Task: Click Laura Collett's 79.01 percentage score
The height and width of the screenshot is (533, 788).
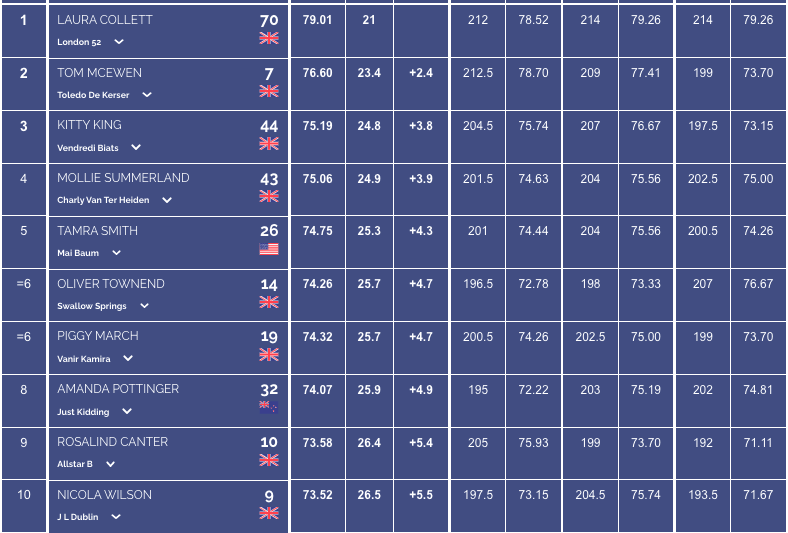Action: pos(317,20)
